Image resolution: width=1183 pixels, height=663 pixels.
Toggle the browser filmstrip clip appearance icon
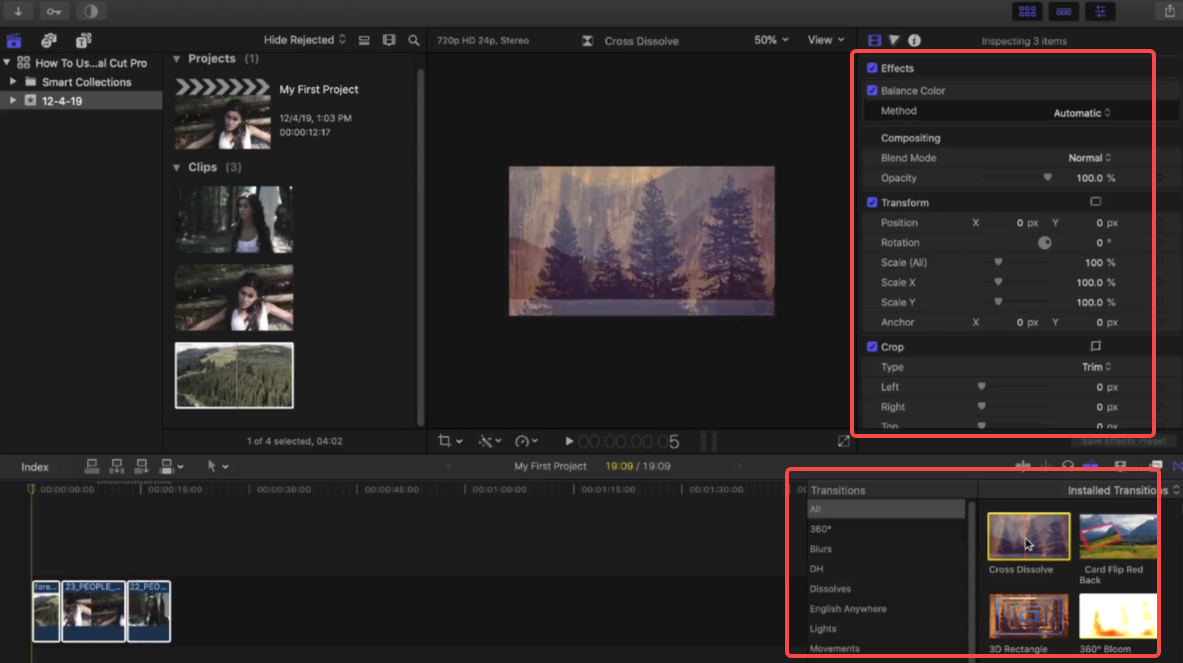(x=389, y=40)
